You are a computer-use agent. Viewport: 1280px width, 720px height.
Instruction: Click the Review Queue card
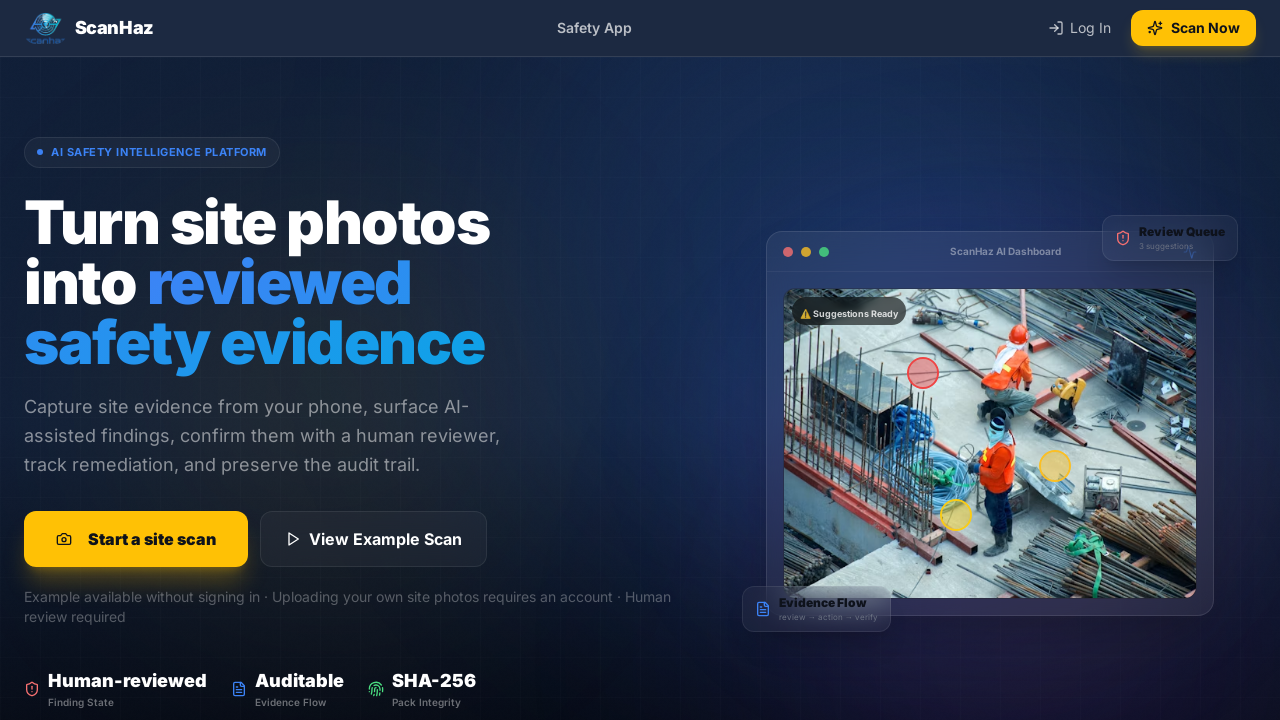(1170, 238)
